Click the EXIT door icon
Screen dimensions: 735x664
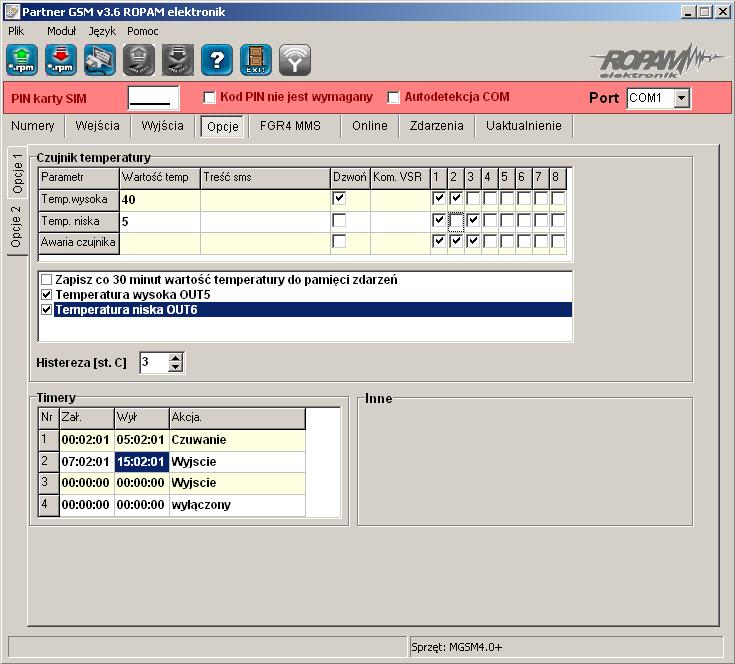click(x=255, y=60)
